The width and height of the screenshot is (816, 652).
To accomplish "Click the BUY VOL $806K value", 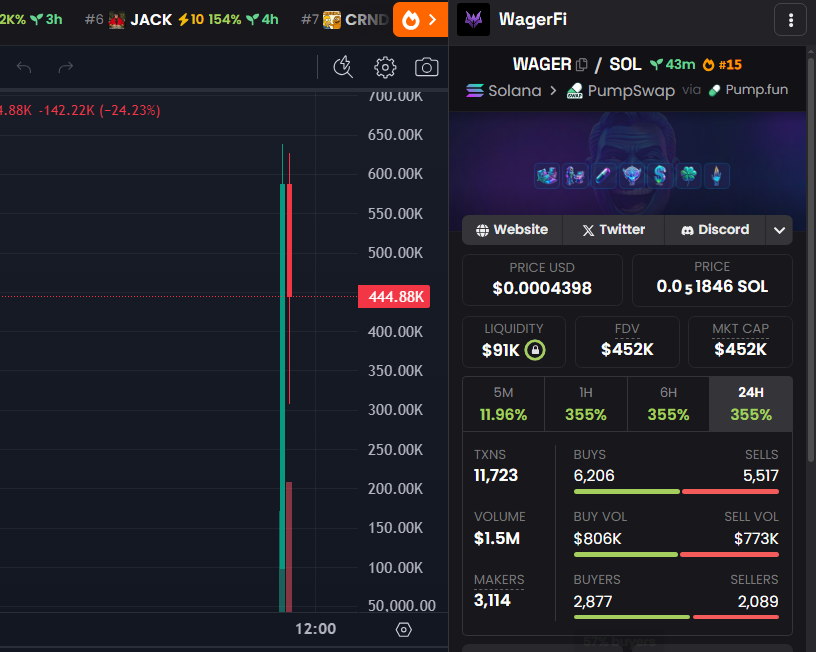I will pos(597,539).
